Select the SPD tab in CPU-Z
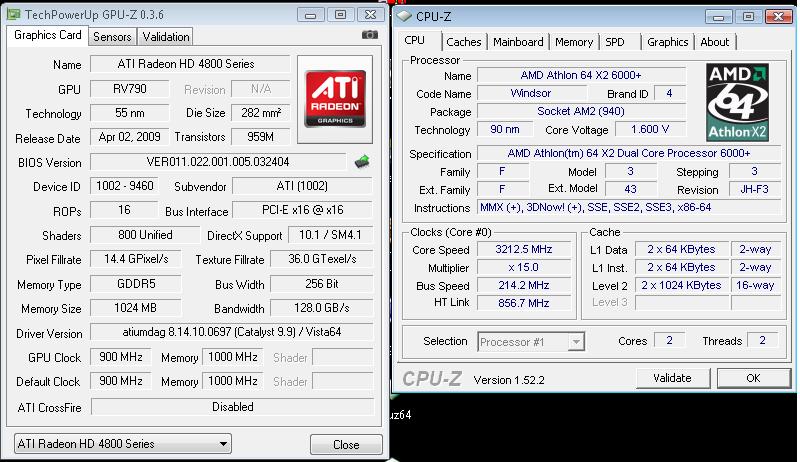This screenshot has width=800, height=462. point(615,42)
